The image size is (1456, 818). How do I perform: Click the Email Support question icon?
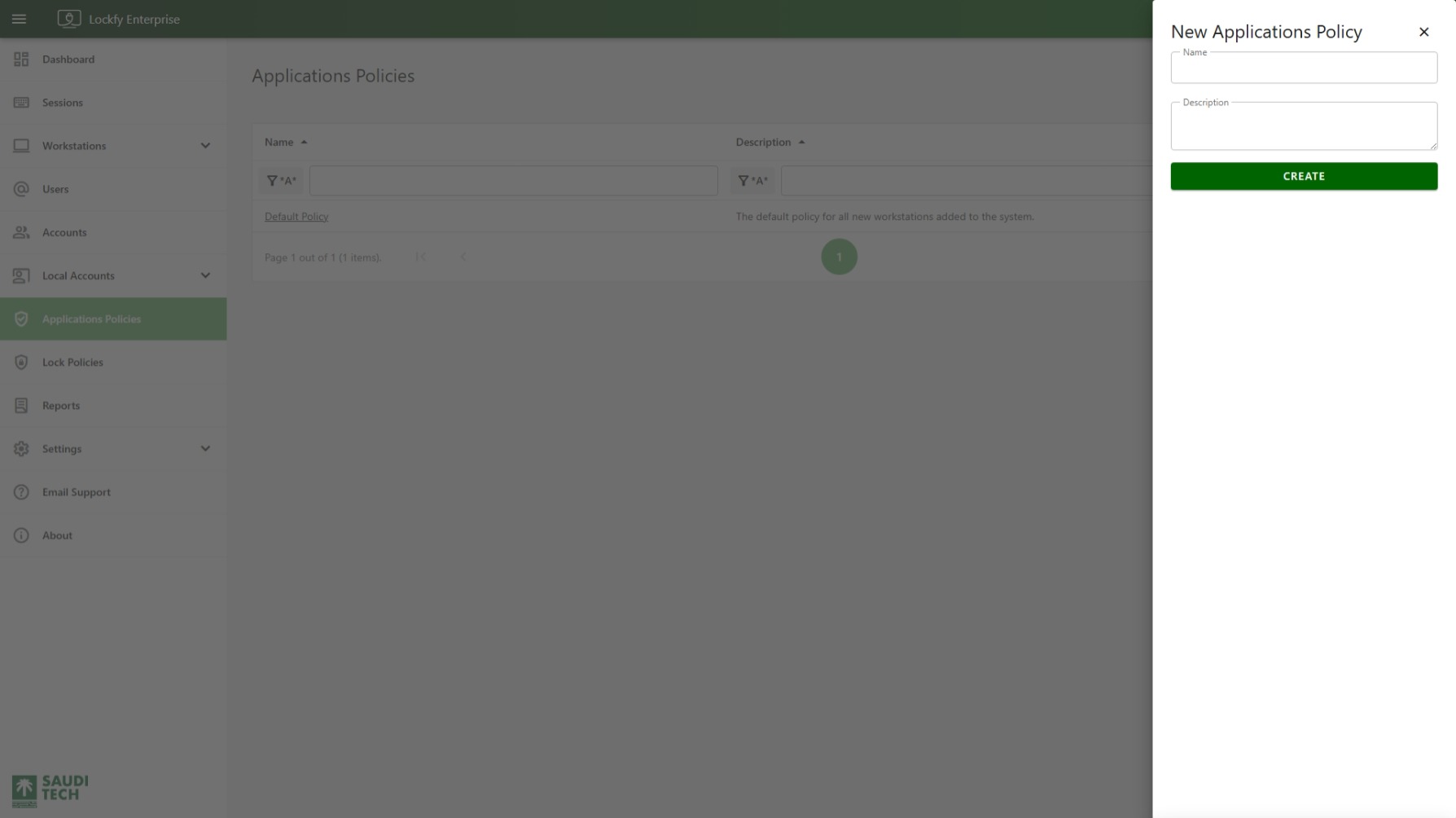tap(21, 492)
